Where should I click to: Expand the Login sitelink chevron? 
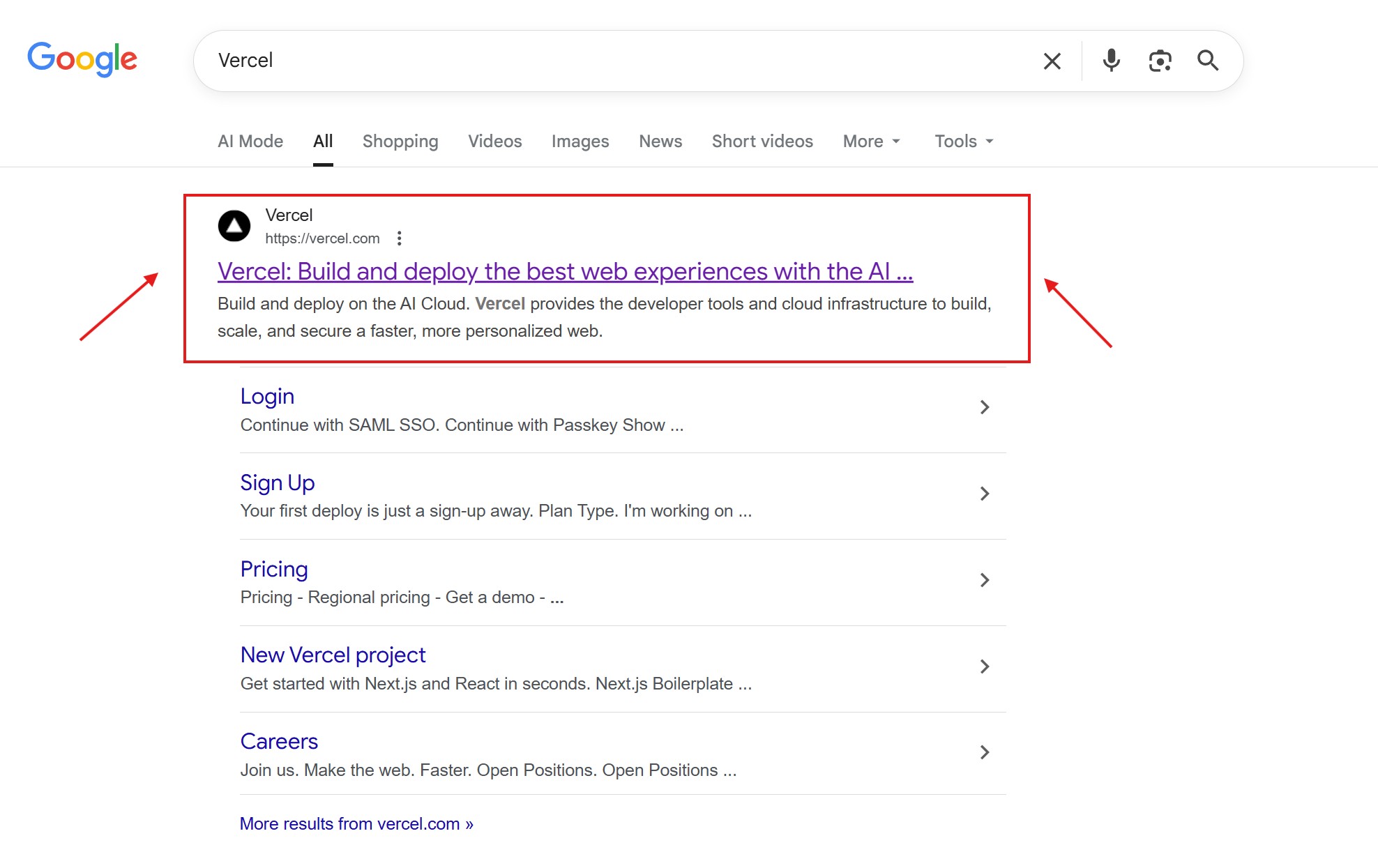pyautogui.click(x=984, y=407)
